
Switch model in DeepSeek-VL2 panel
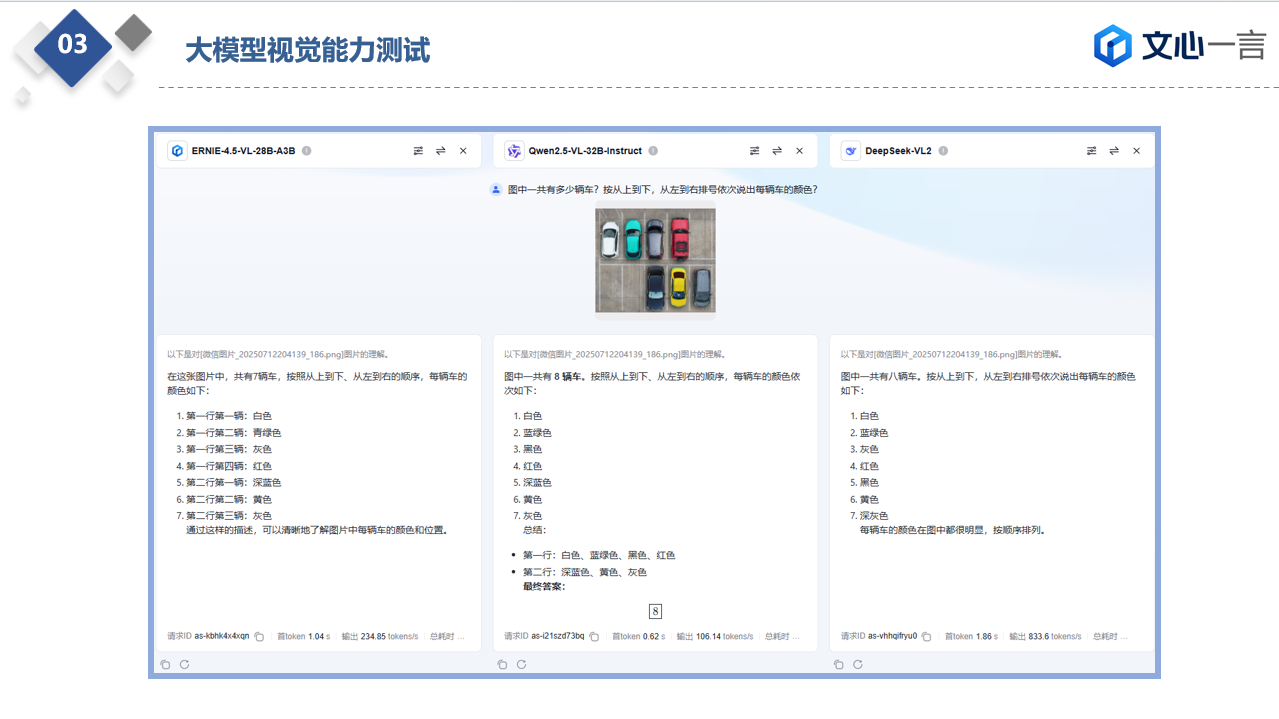pyautogui.click(x=1114, y=151)
